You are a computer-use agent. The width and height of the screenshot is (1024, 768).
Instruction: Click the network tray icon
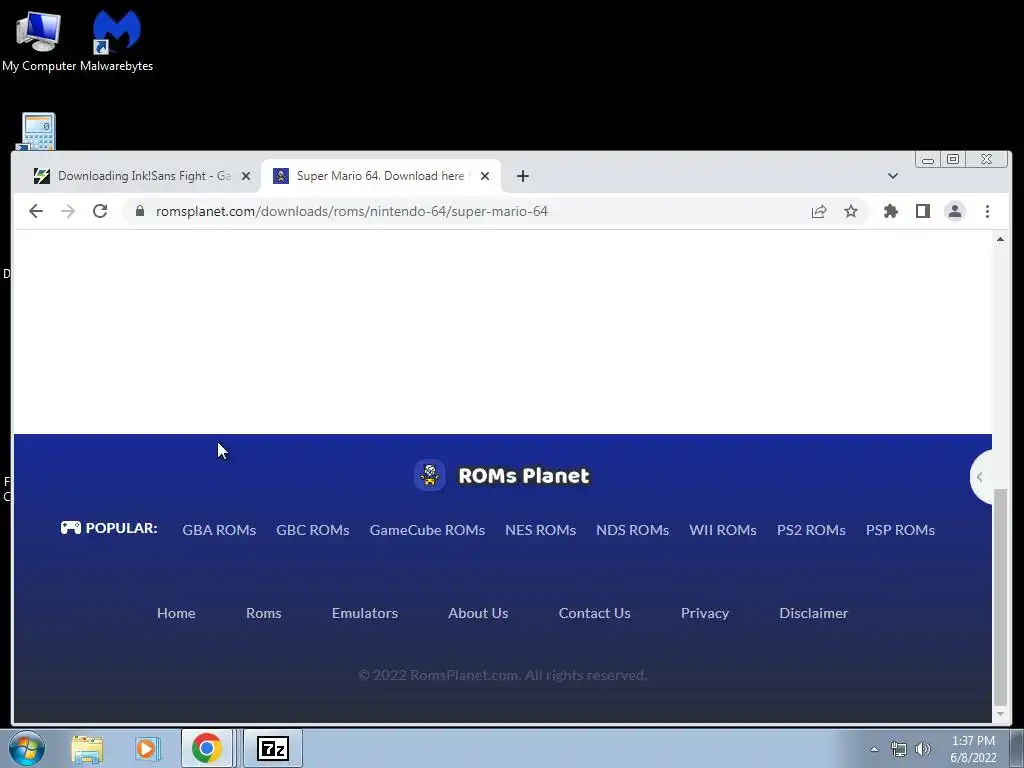point(899,749)
